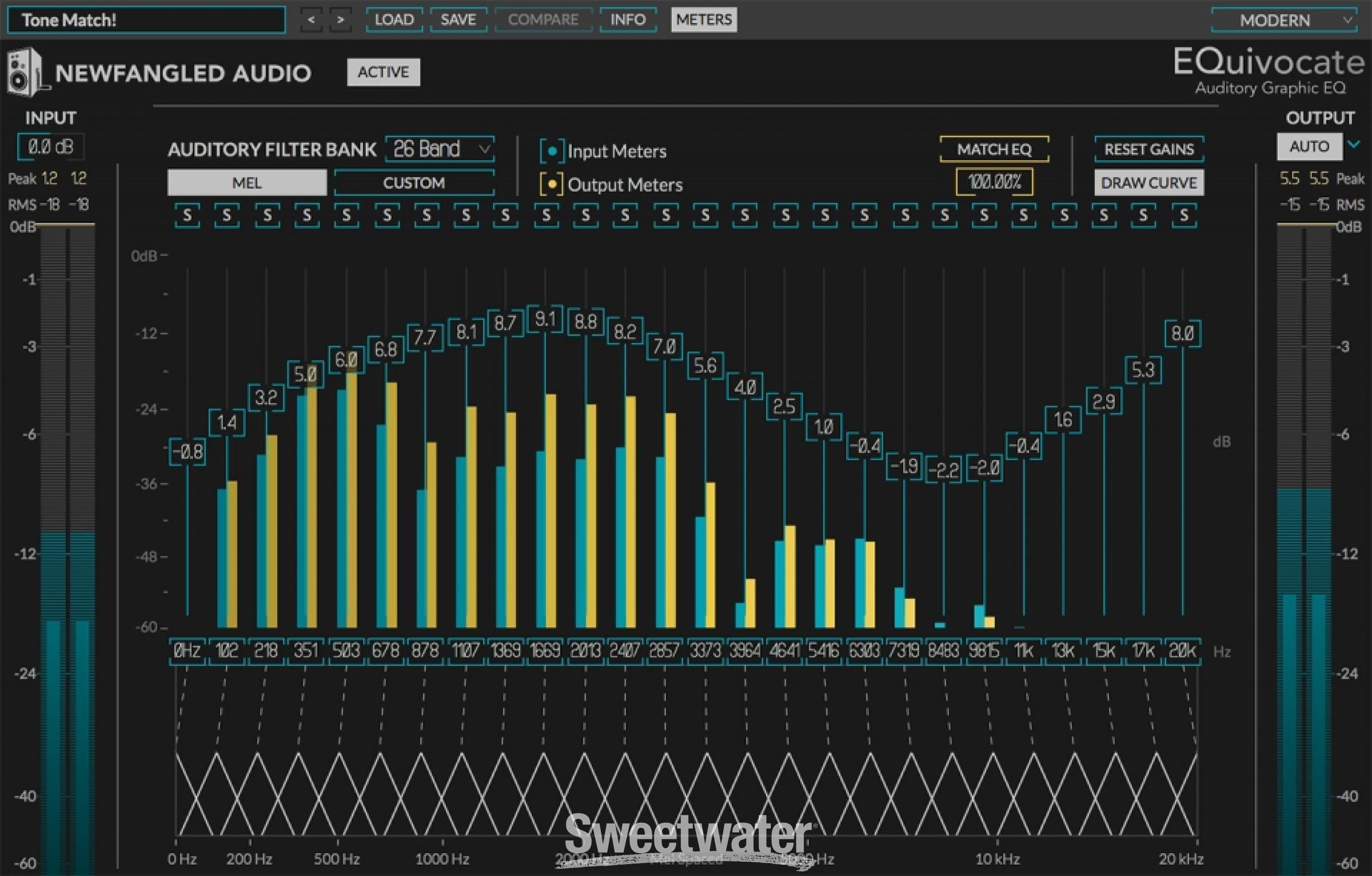Toggle the METERS button
The width and height of the screenshot is (1372, 876).
tap(704, 19)
